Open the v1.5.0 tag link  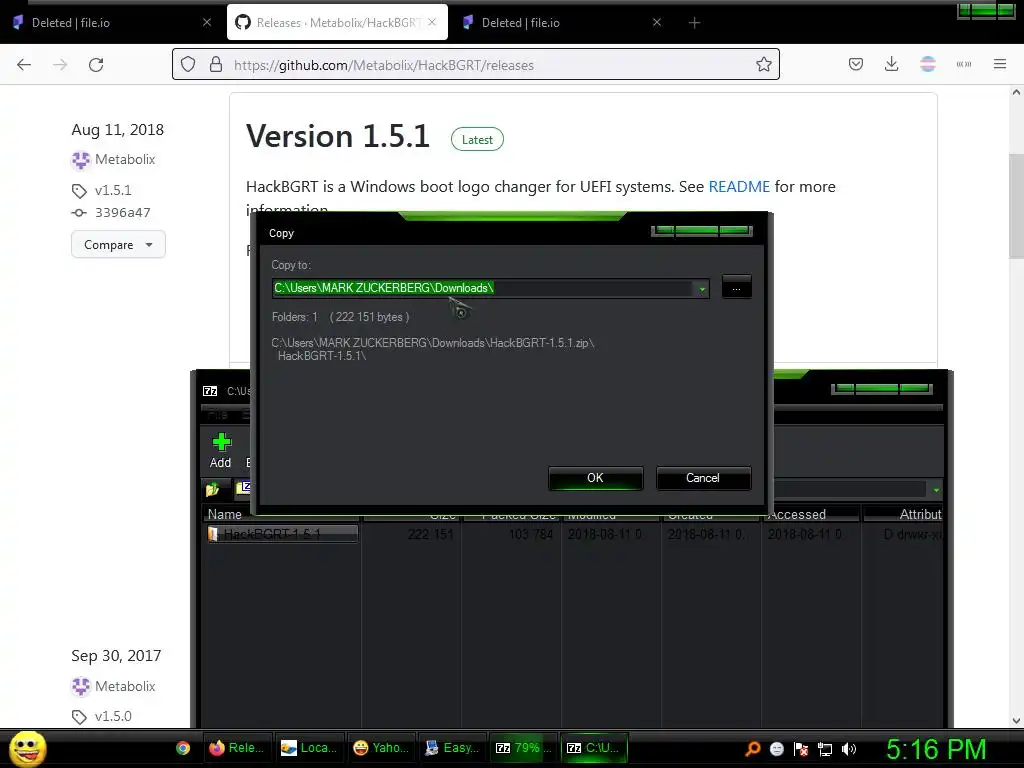(113, 716)
